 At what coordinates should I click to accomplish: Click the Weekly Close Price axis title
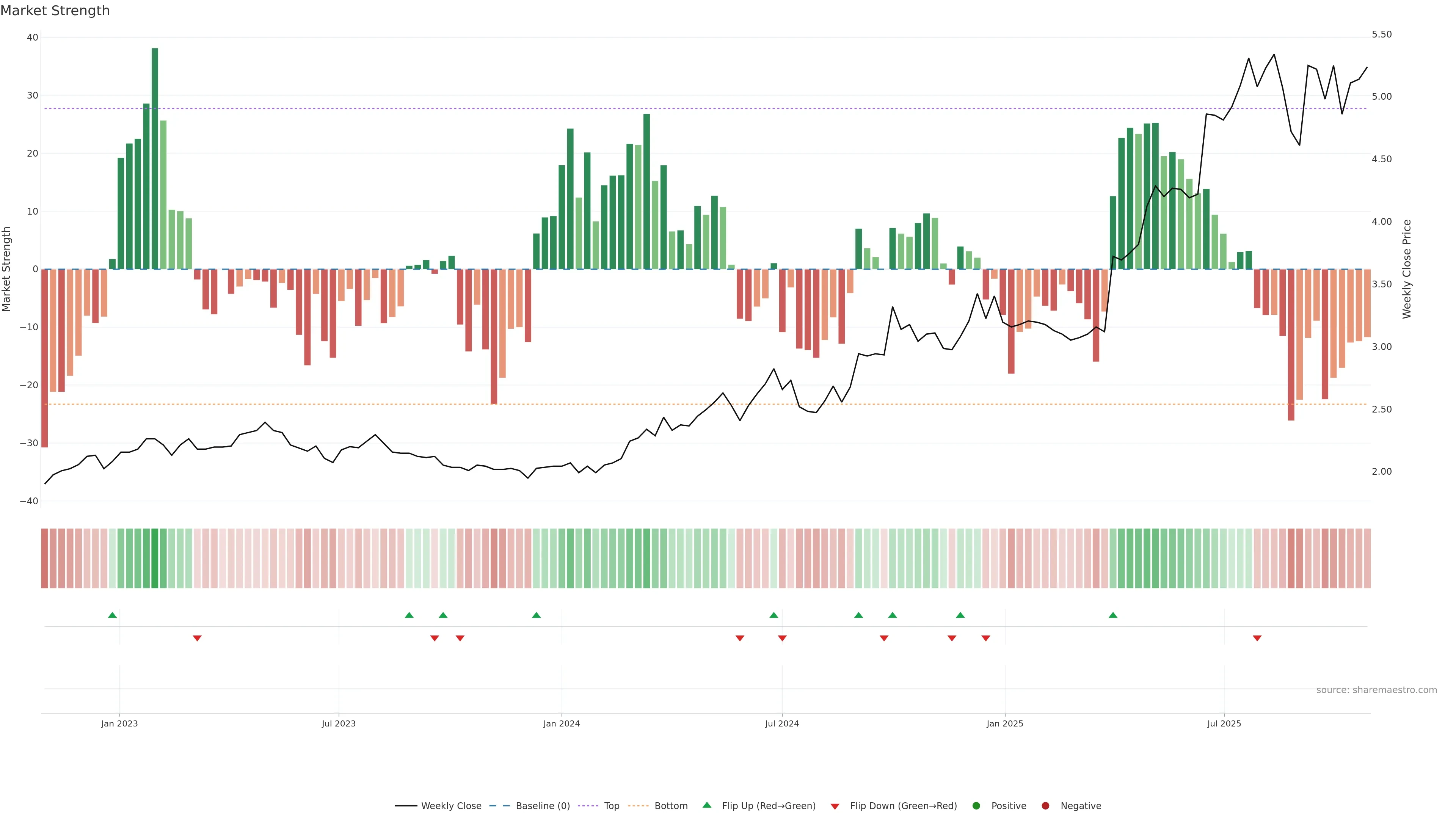tap(1407, 269)
